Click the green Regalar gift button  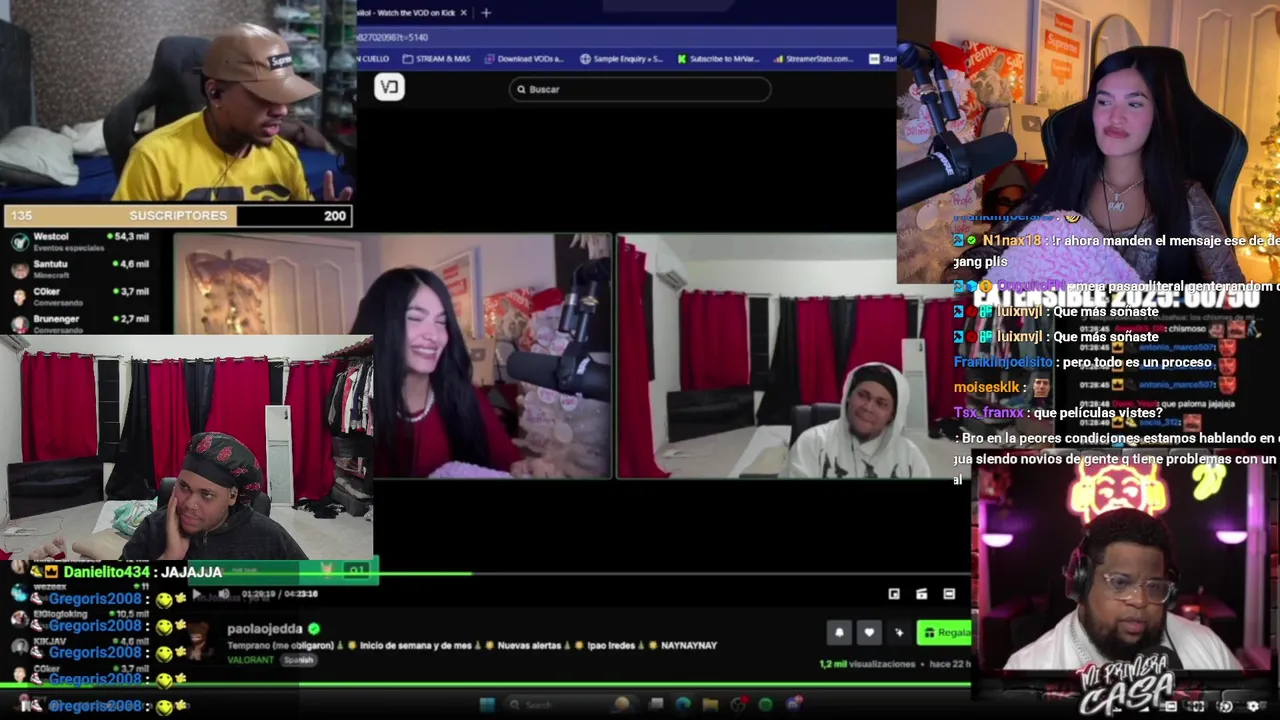[x=944, y=632]
